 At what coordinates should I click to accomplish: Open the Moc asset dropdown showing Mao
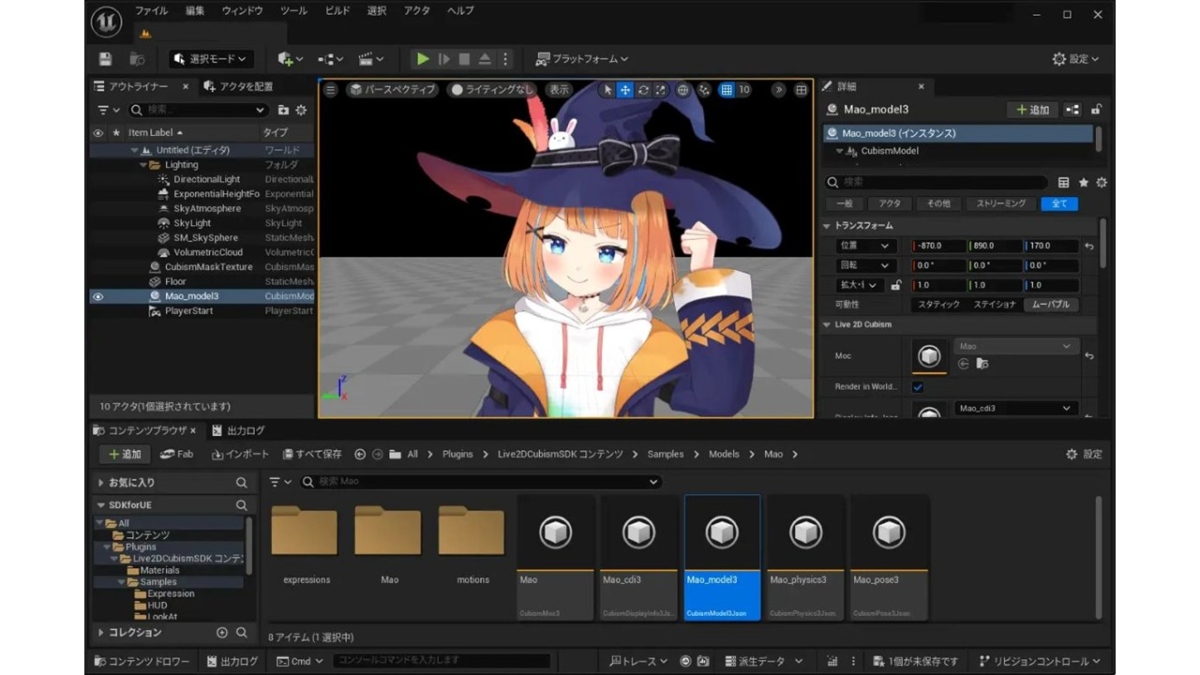pyautogui.click(x=1014, y=346)
